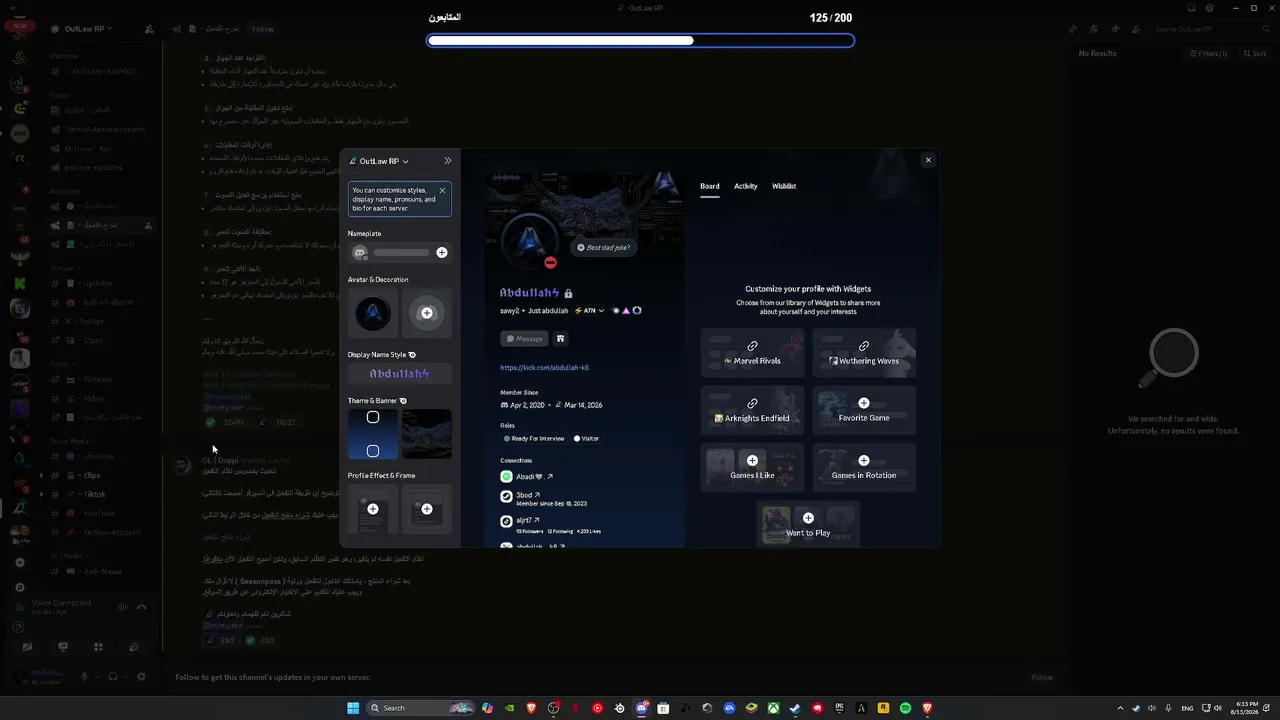Open Rockstar Games Launcher from the taskbar
1280x720 pixels.
pos(883,708)
